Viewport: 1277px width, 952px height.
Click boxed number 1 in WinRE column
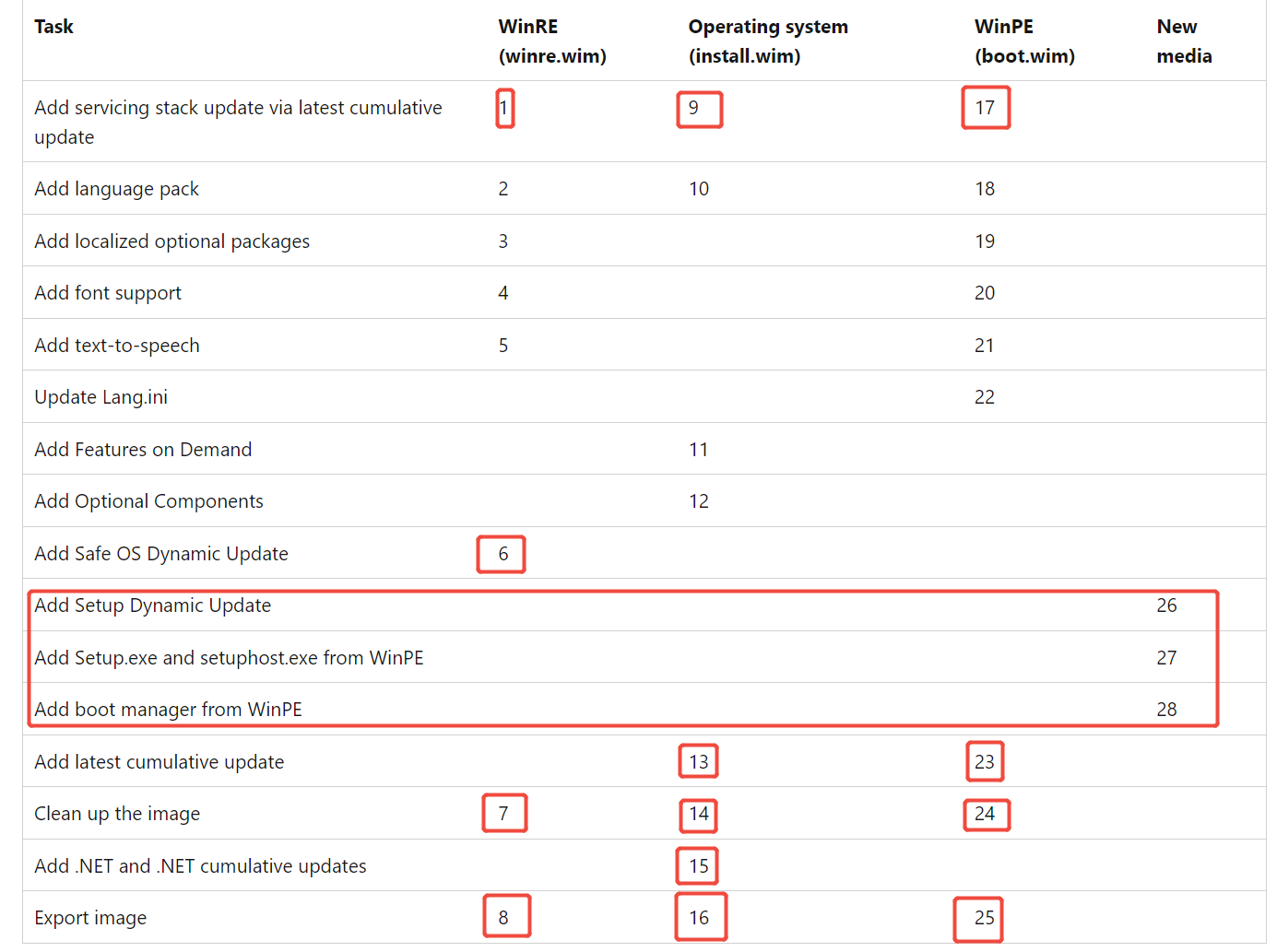(504, 108)
